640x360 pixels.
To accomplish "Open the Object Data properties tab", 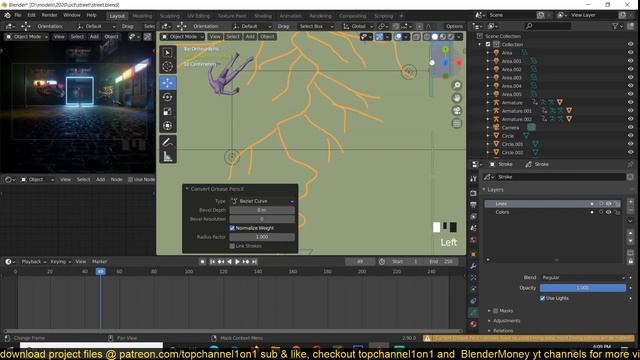I will coord(473,313).
